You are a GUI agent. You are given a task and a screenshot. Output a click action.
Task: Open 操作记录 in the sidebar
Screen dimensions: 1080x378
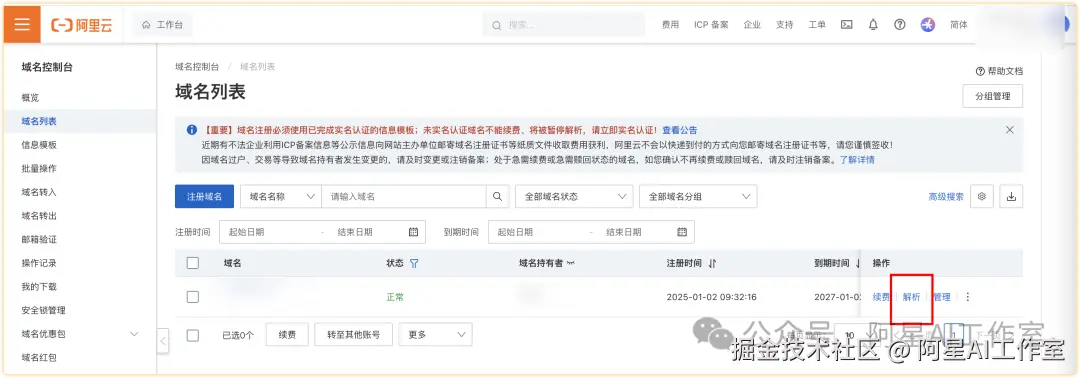click(x=39, y=263)
